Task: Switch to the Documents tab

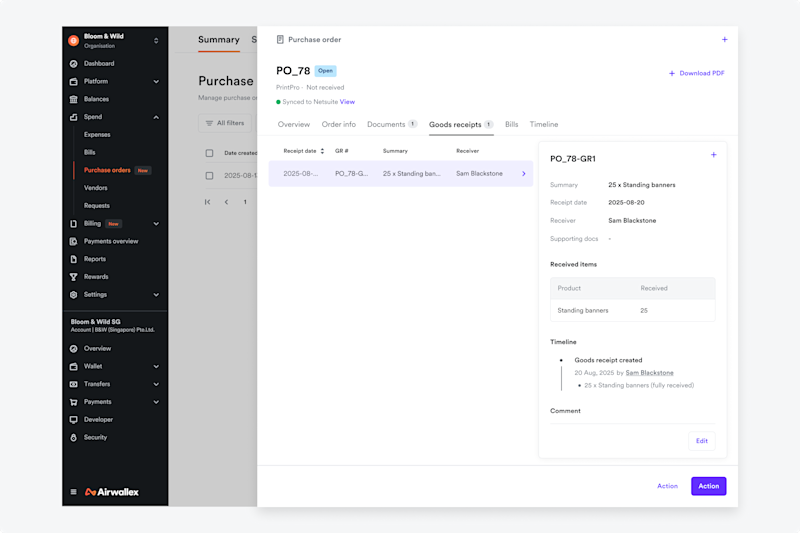Action: click(x=392, y=124)
